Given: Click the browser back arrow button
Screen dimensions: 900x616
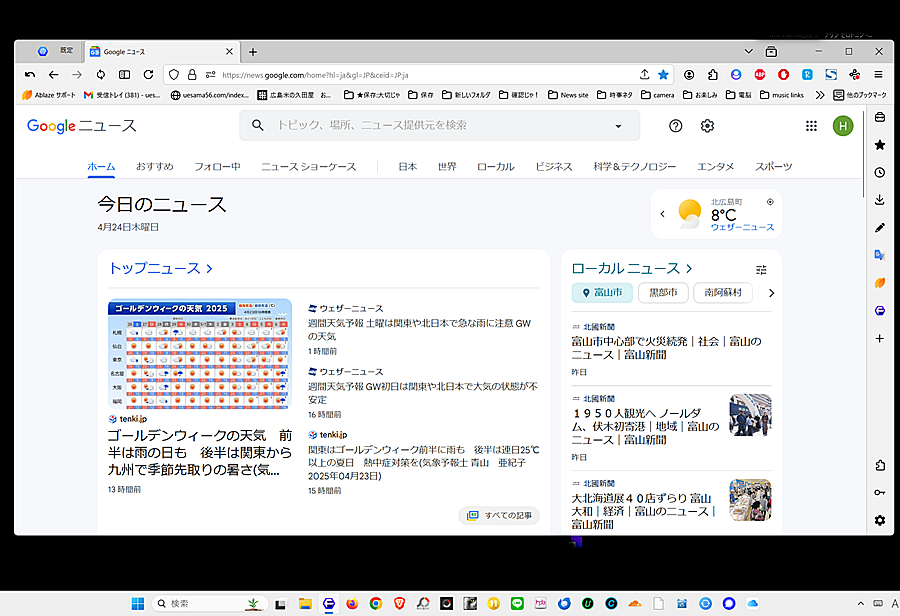Looking at the screenshot, I should click(x=53, y=75).
